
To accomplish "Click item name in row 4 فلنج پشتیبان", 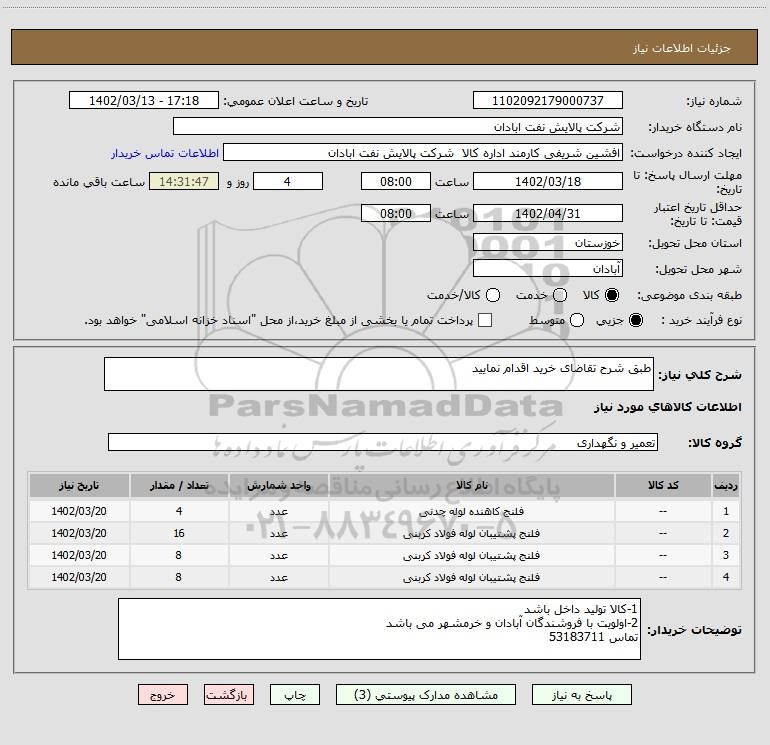I will pos(471,578).
